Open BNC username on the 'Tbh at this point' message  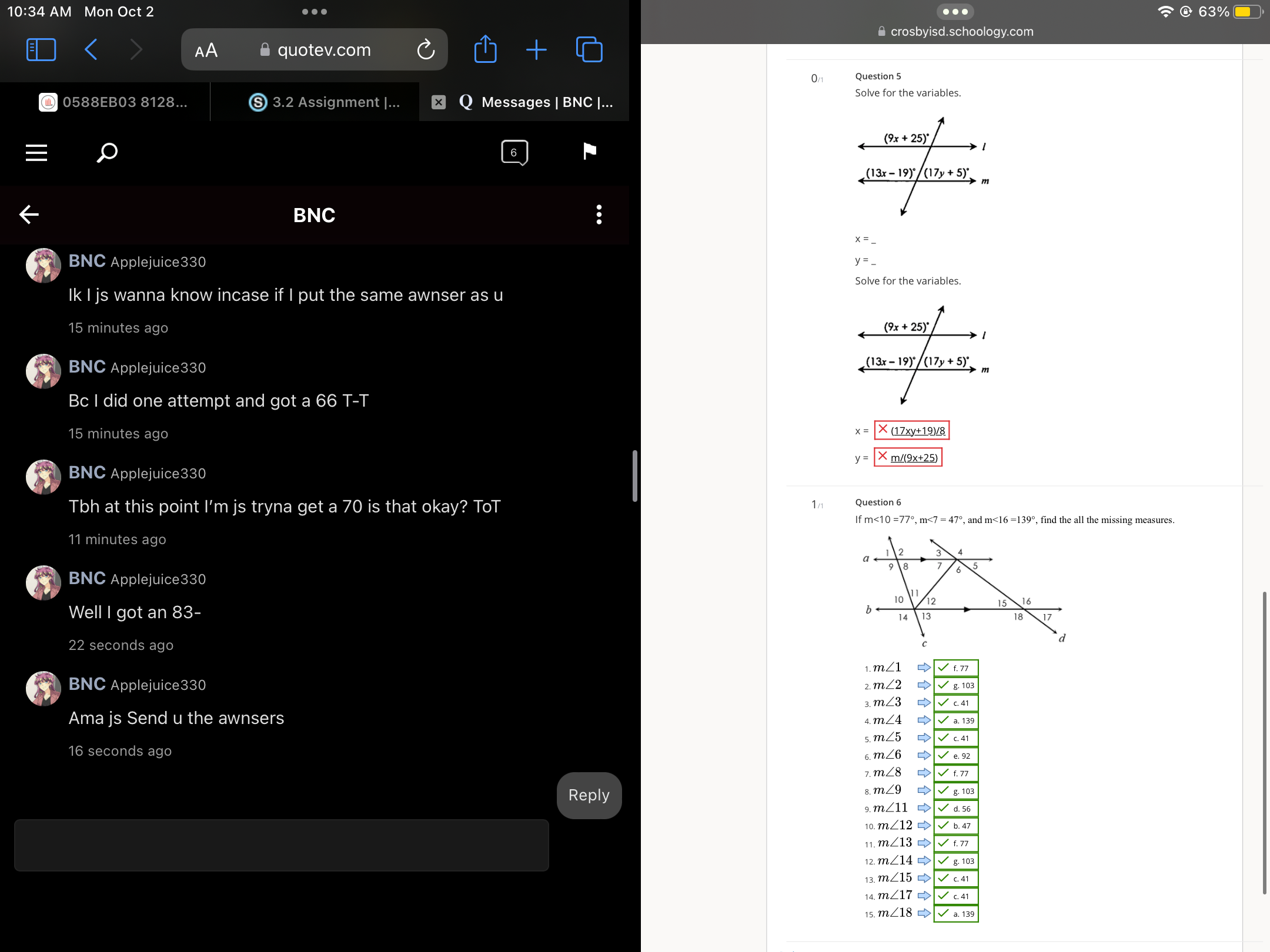click(x=87, y=472)
